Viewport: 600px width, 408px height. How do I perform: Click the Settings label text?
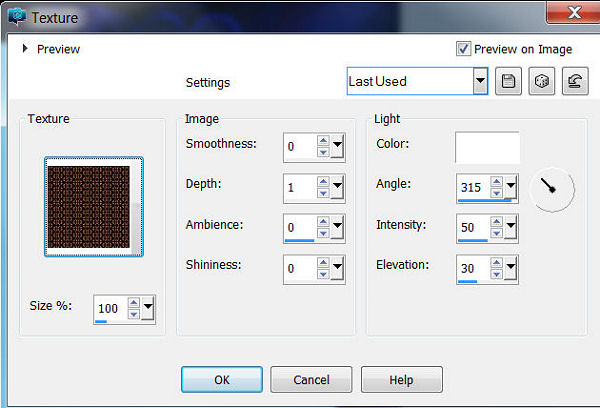pos(208,83)
